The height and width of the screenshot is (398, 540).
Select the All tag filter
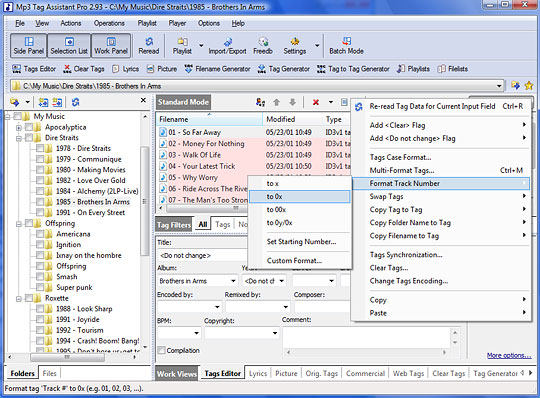click(203, 224)
